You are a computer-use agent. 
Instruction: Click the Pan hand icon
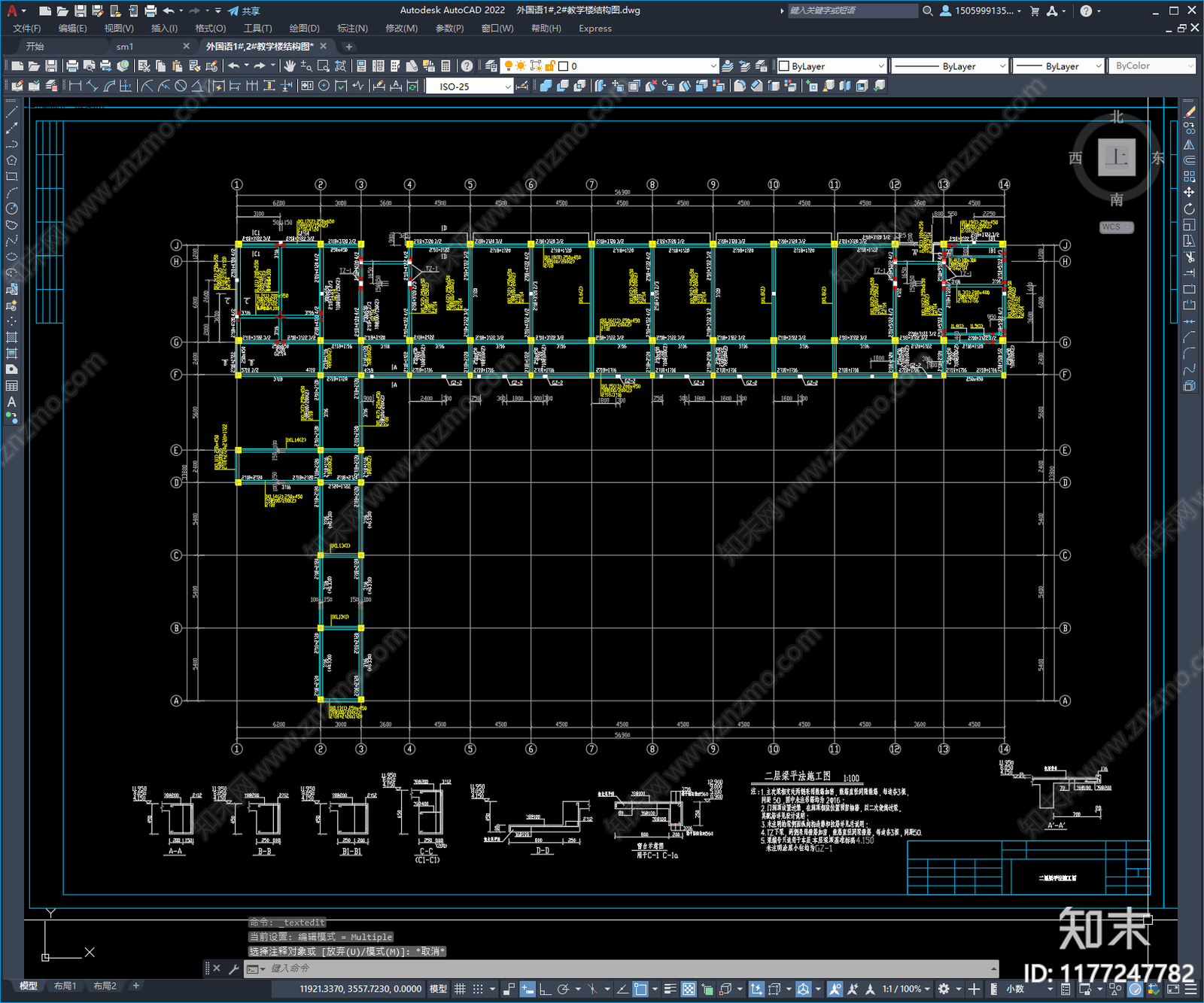(290, 66)
